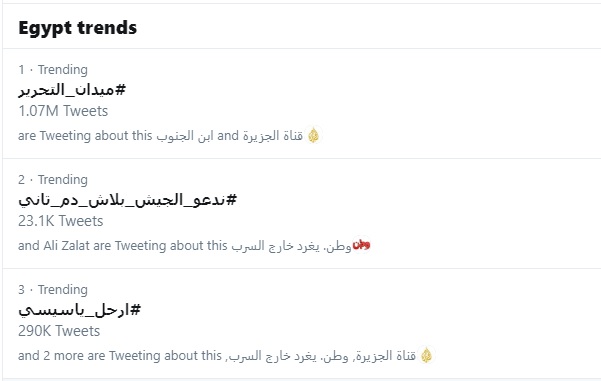Open قناة الجزيرة account in first trend
The image size is (601, 381).
pyautogui.click(x=273, y=136)
